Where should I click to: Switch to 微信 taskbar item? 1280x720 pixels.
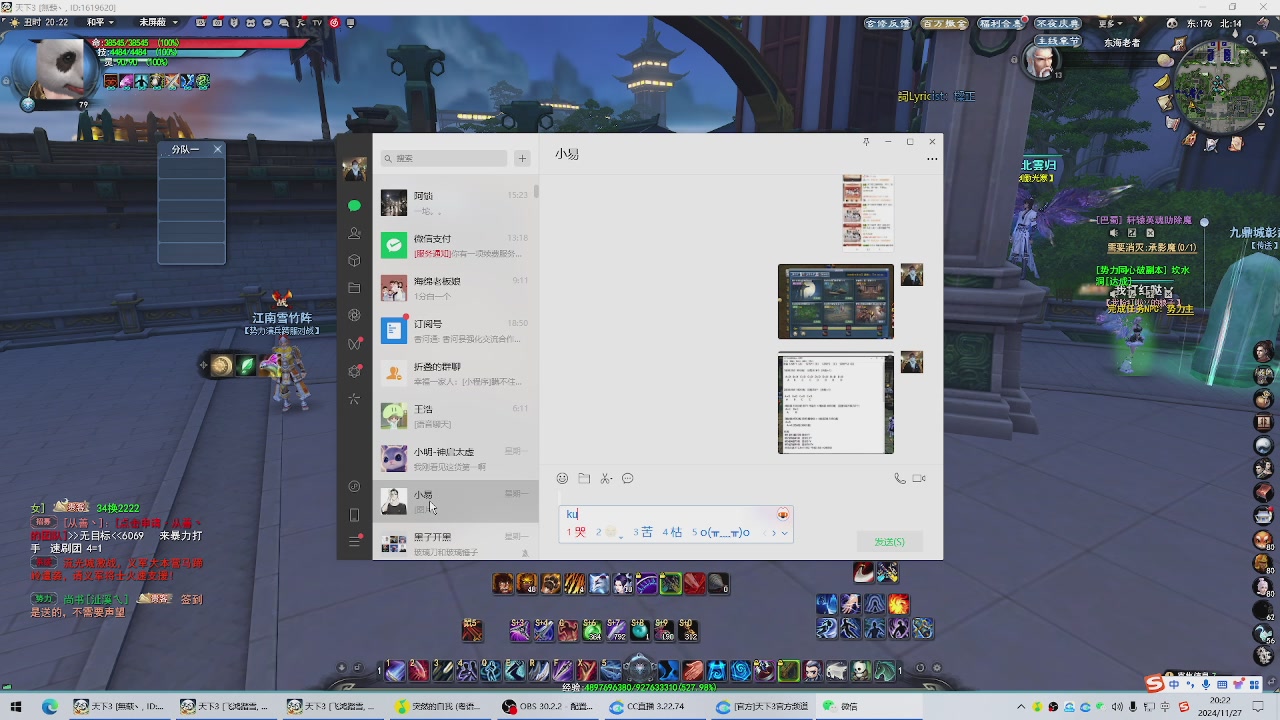click(x=868, y=706)
